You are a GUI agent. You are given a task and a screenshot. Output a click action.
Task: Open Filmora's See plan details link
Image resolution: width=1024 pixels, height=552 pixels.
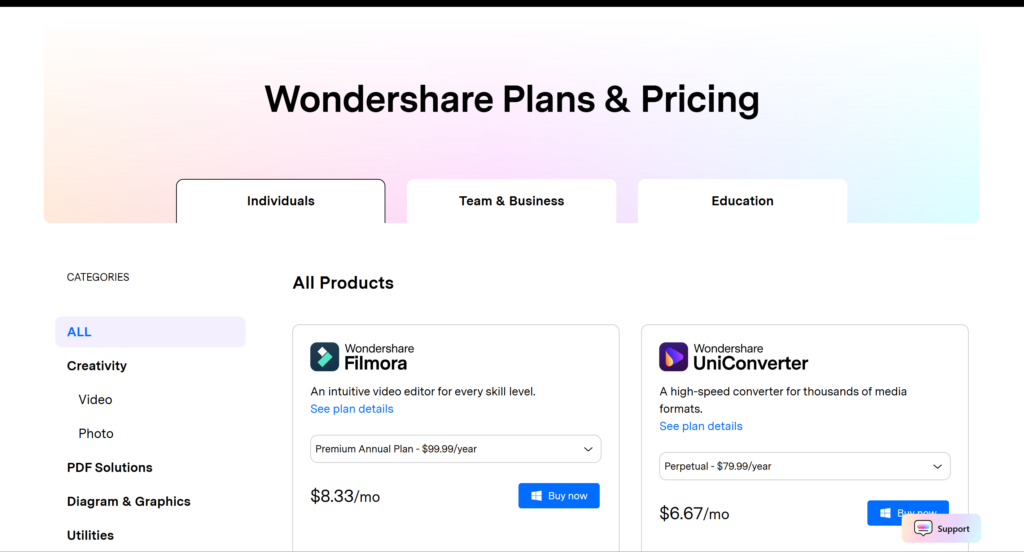pos(352,409)
